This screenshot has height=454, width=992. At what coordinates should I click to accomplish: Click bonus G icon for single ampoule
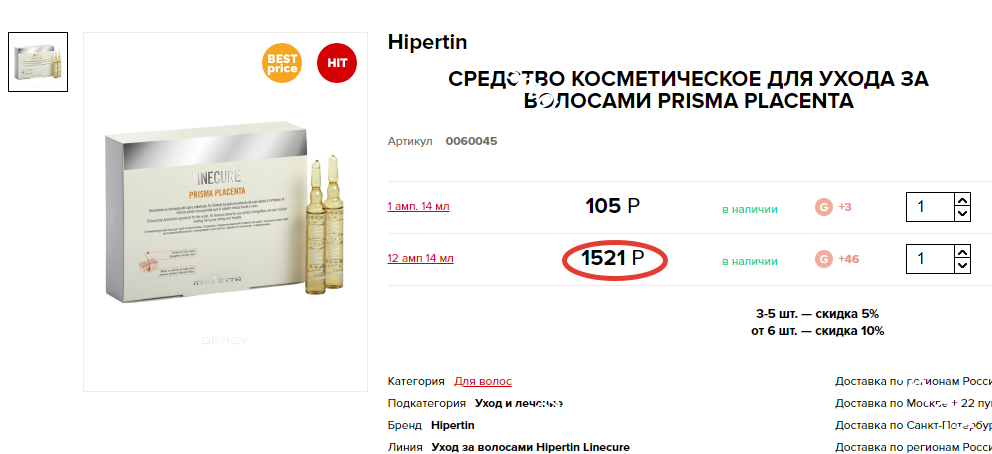(824, 207)
